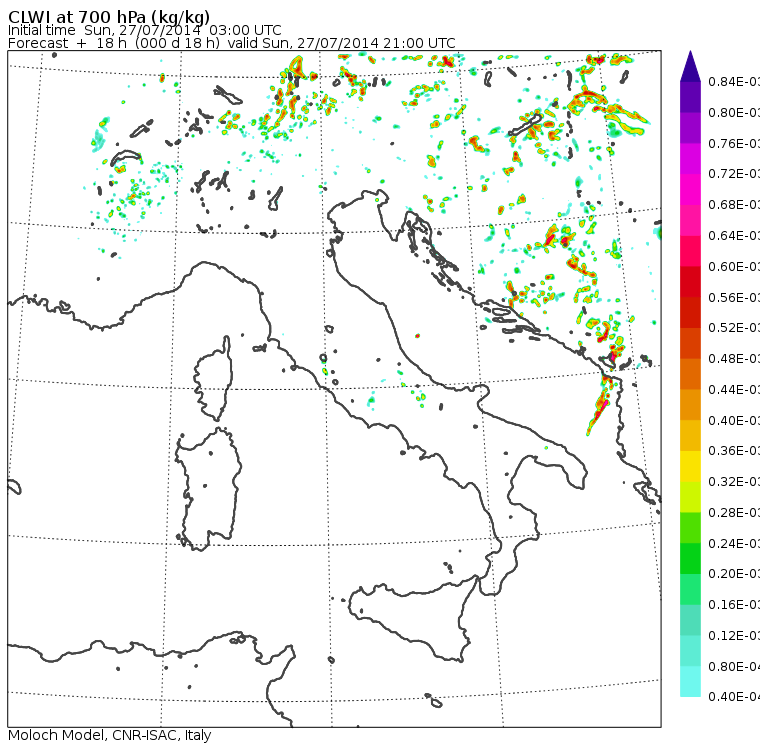Click the 0.40E-04 label at the color bar's bottom

pos(734,696)
